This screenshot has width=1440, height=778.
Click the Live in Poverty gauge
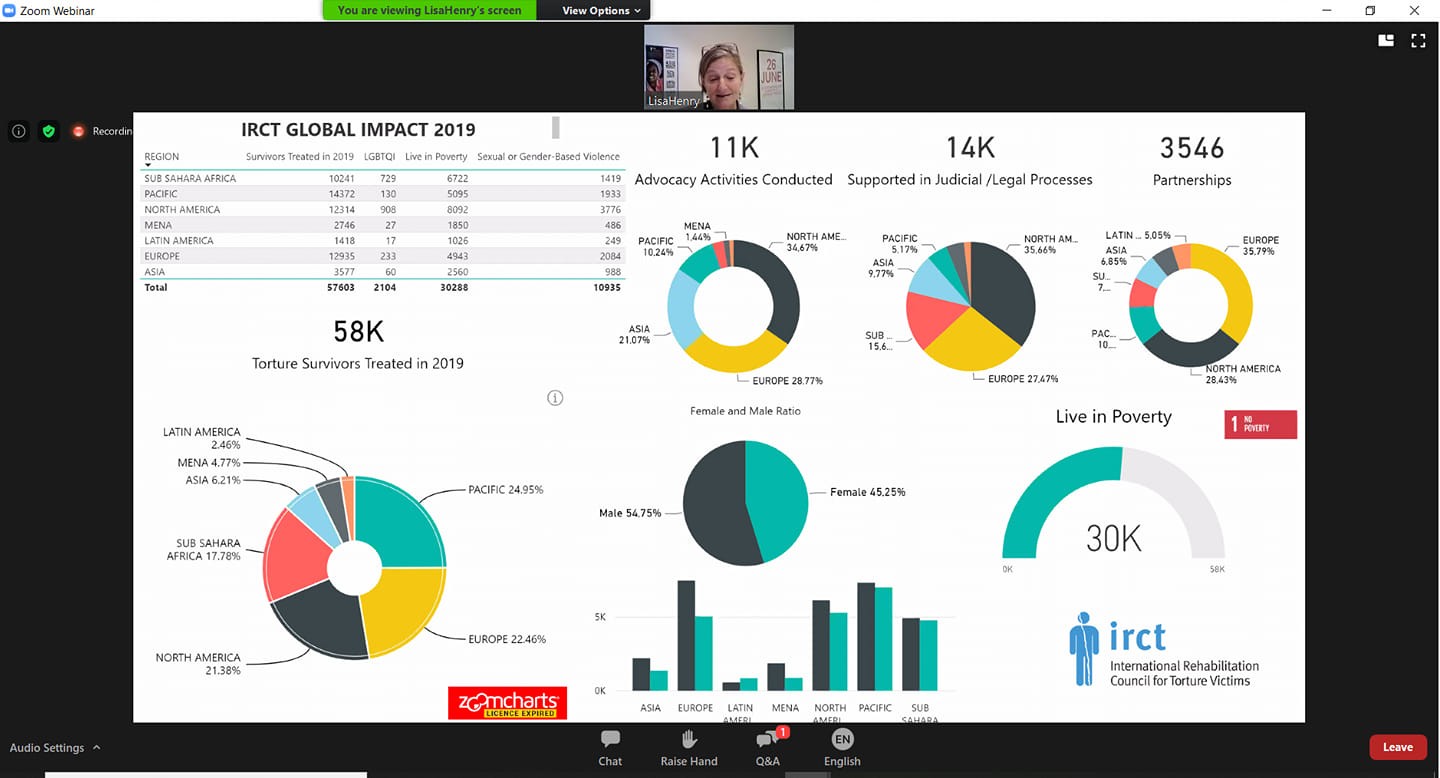click(1113, 510)
